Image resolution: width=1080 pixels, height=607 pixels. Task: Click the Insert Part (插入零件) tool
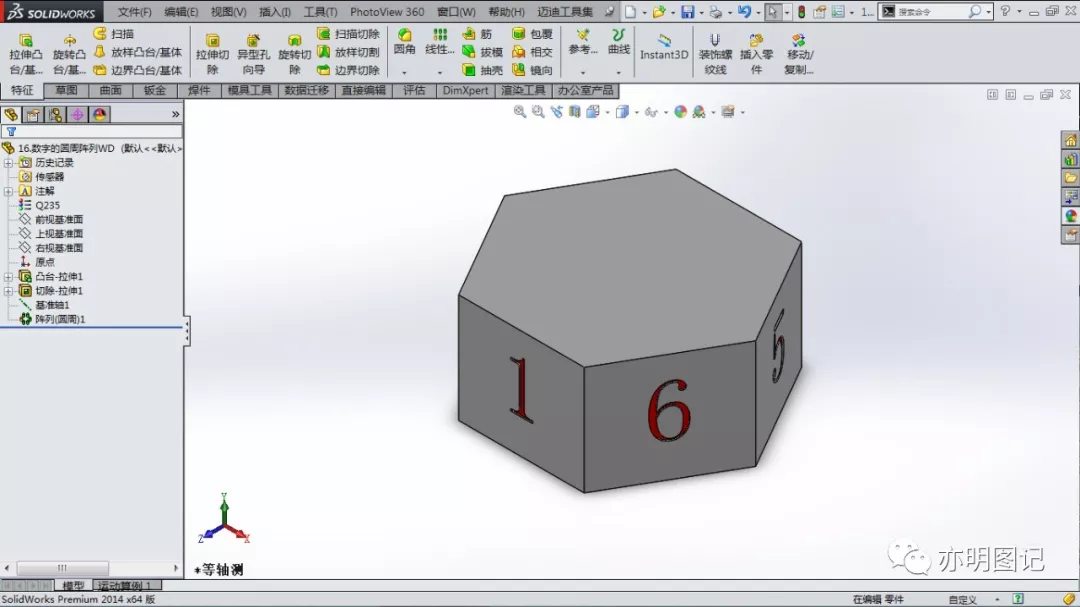click(756, 53)
